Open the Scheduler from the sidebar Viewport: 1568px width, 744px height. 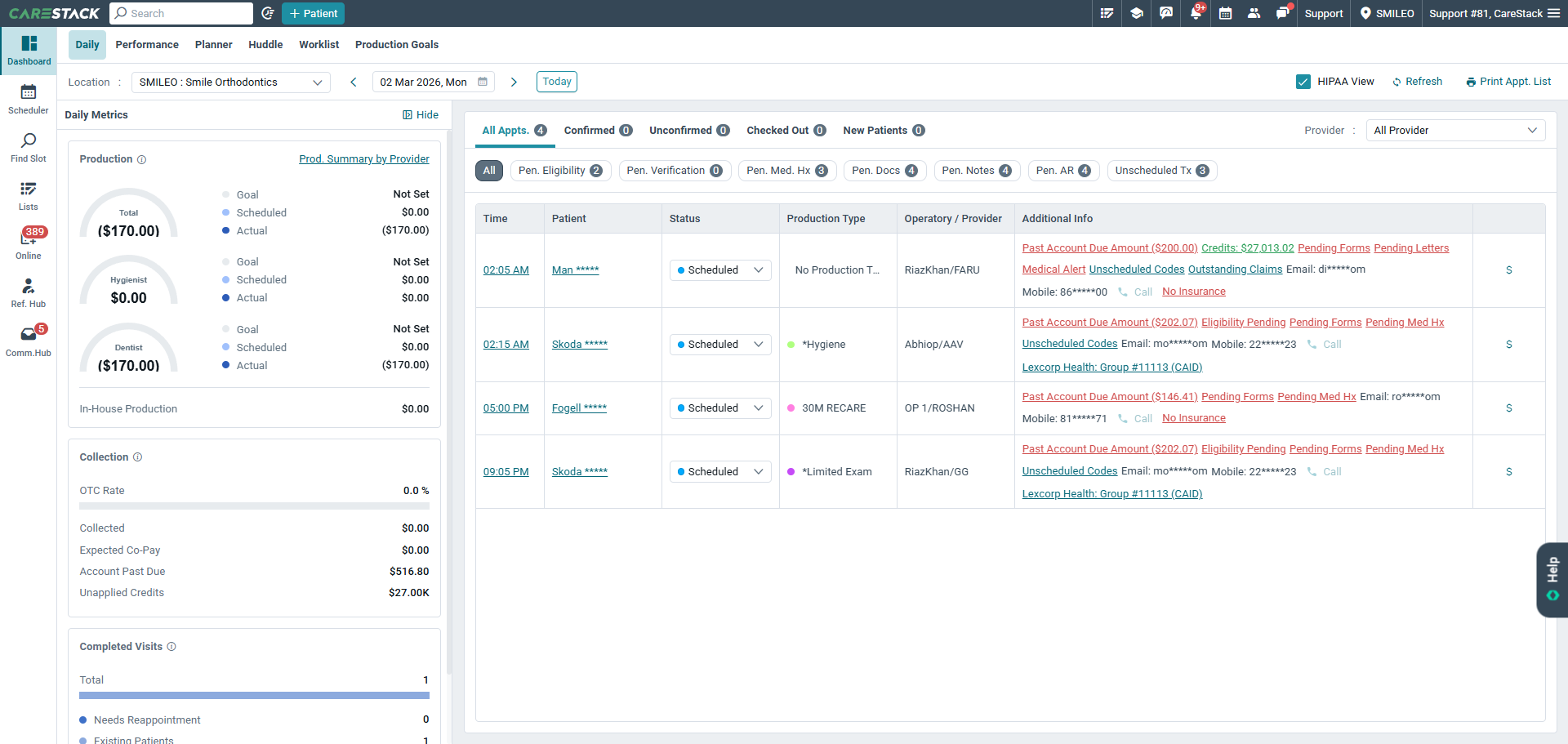point(29,99)
